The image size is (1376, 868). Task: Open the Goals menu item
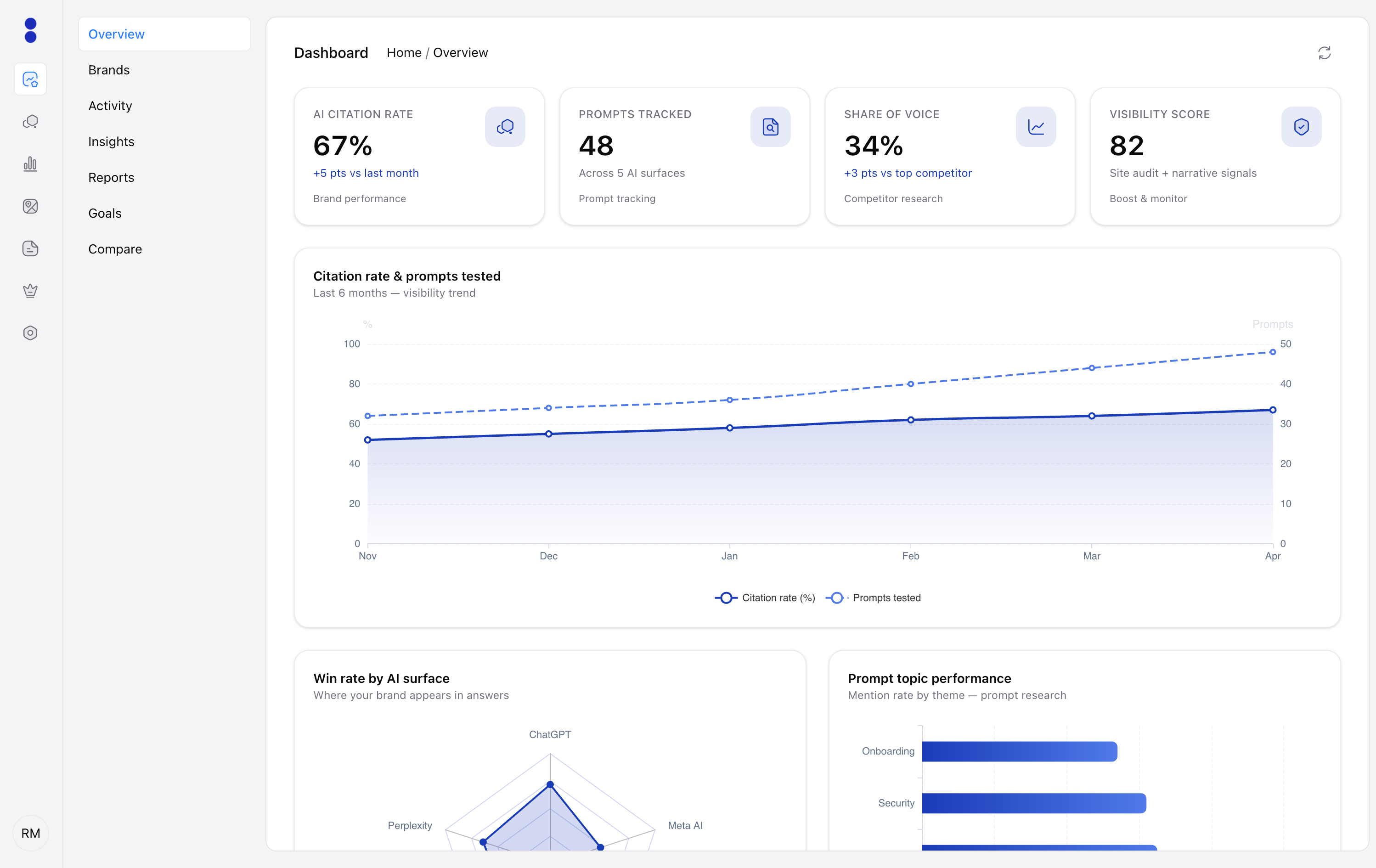click(x=164, y=213)
